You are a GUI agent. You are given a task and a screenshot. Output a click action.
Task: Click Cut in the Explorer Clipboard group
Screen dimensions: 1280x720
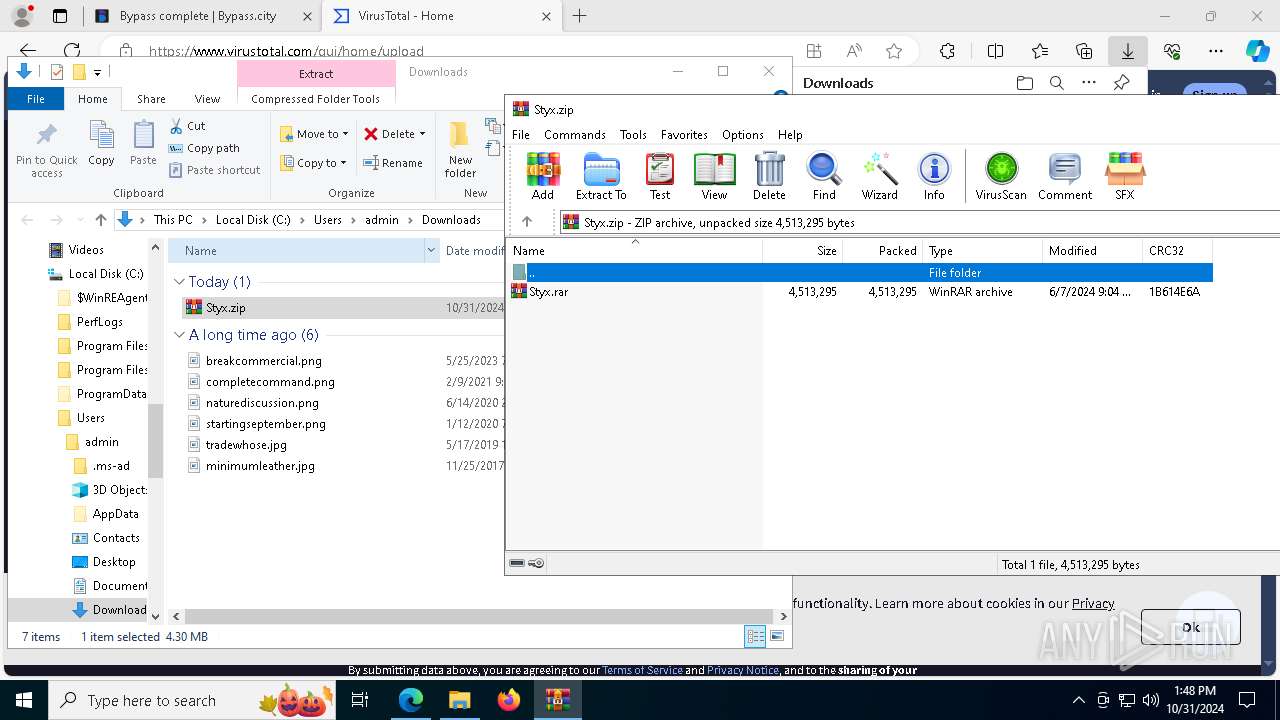tap(187, 126)
